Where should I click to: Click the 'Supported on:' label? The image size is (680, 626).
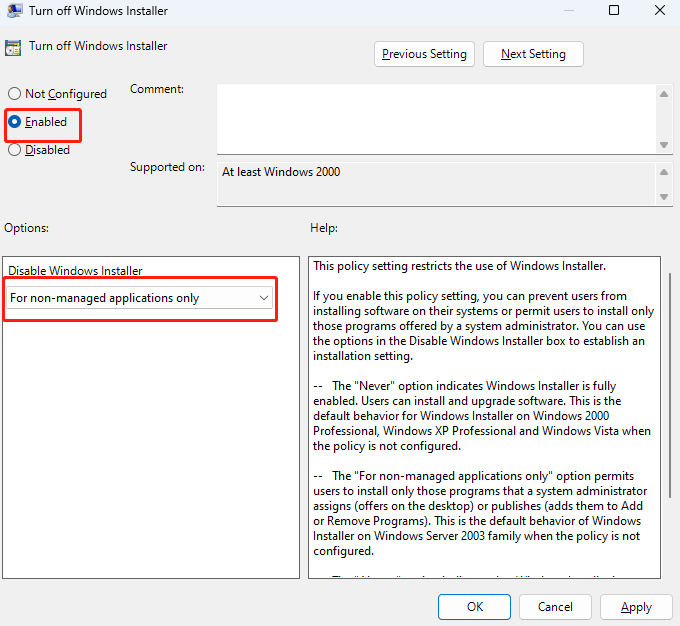(x=167, y=167)
